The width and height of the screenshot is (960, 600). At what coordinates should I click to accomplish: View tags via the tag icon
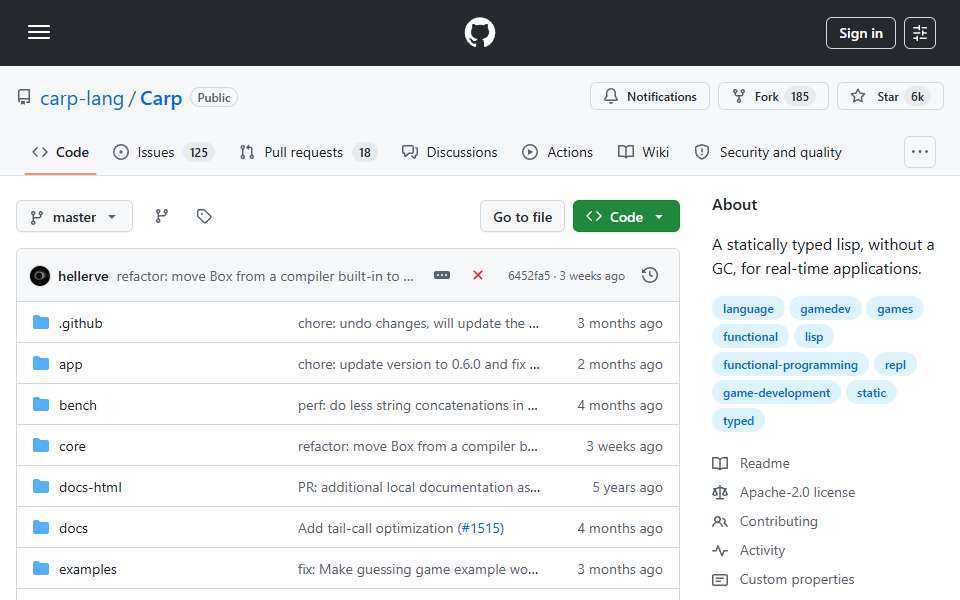point(204,216)
